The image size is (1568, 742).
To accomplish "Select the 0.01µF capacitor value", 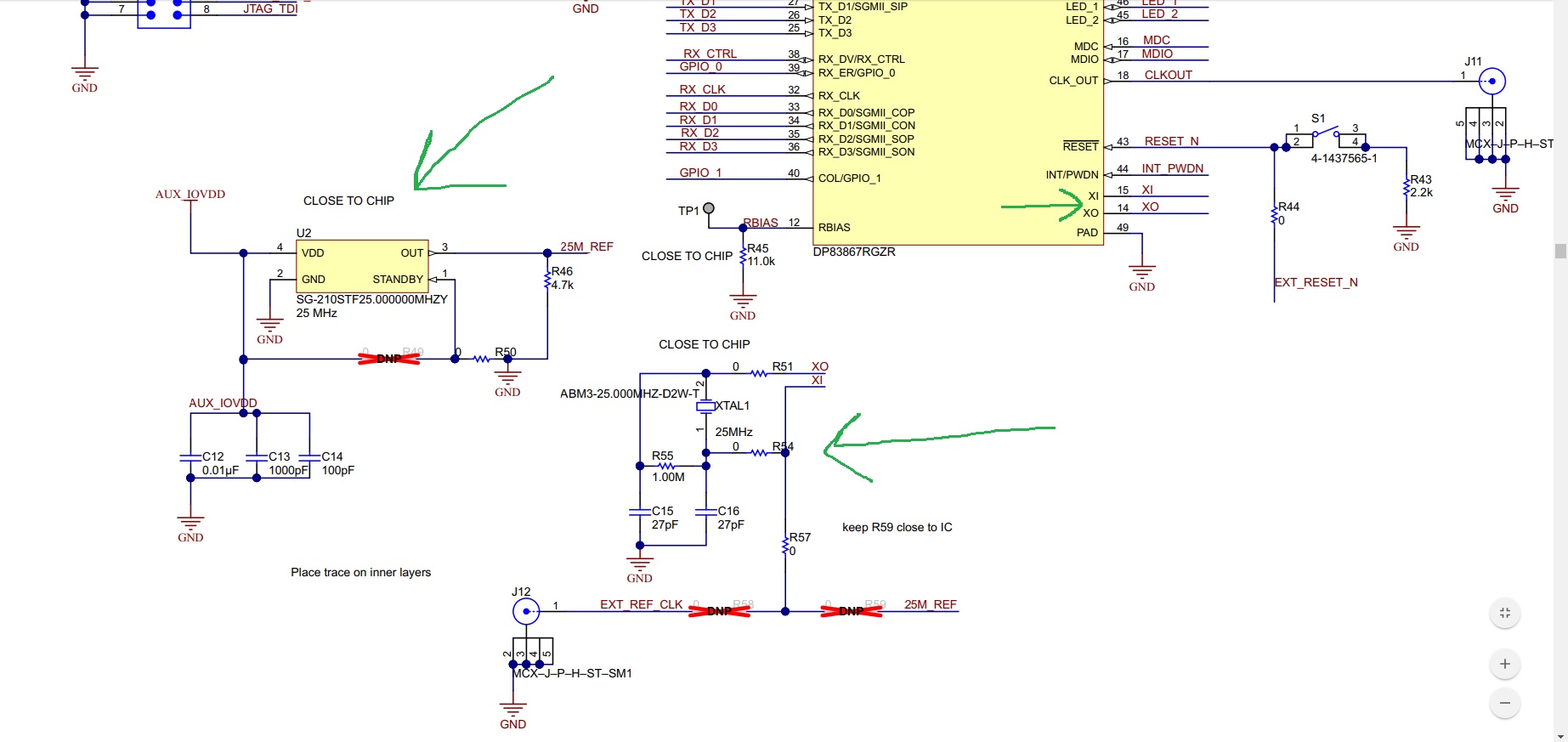I will pyautogui.click(x=220, y=470).
